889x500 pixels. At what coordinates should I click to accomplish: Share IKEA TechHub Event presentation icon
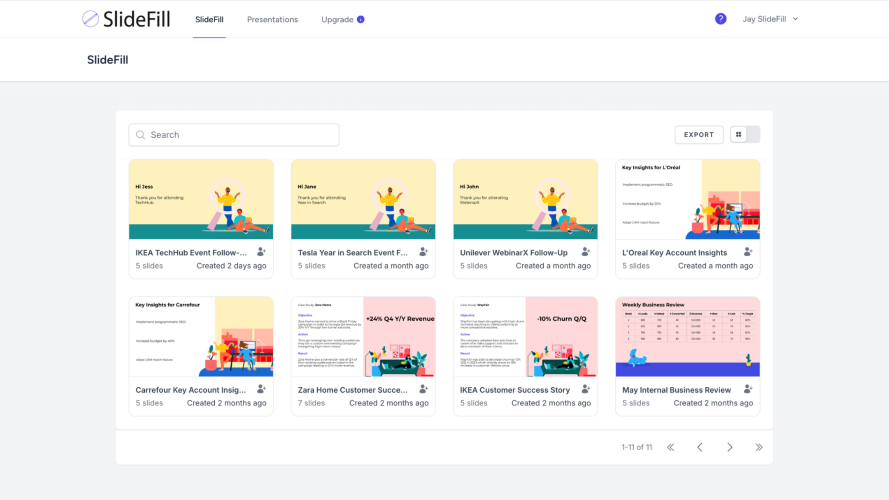pos(261,252)
